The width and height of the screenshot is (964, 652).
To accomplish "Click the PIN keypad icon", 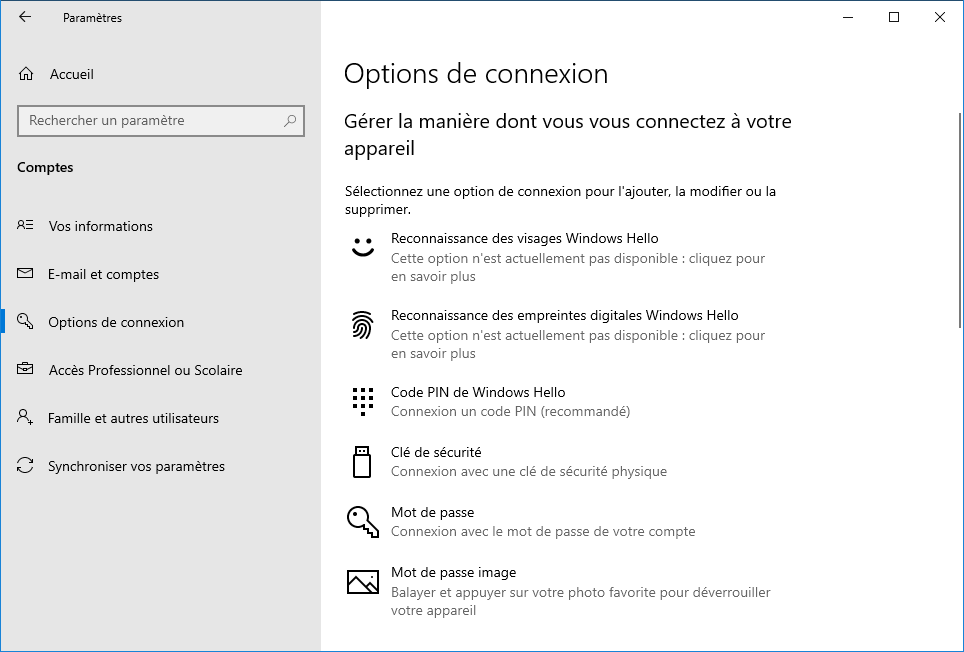I will [x=363, y=402].
